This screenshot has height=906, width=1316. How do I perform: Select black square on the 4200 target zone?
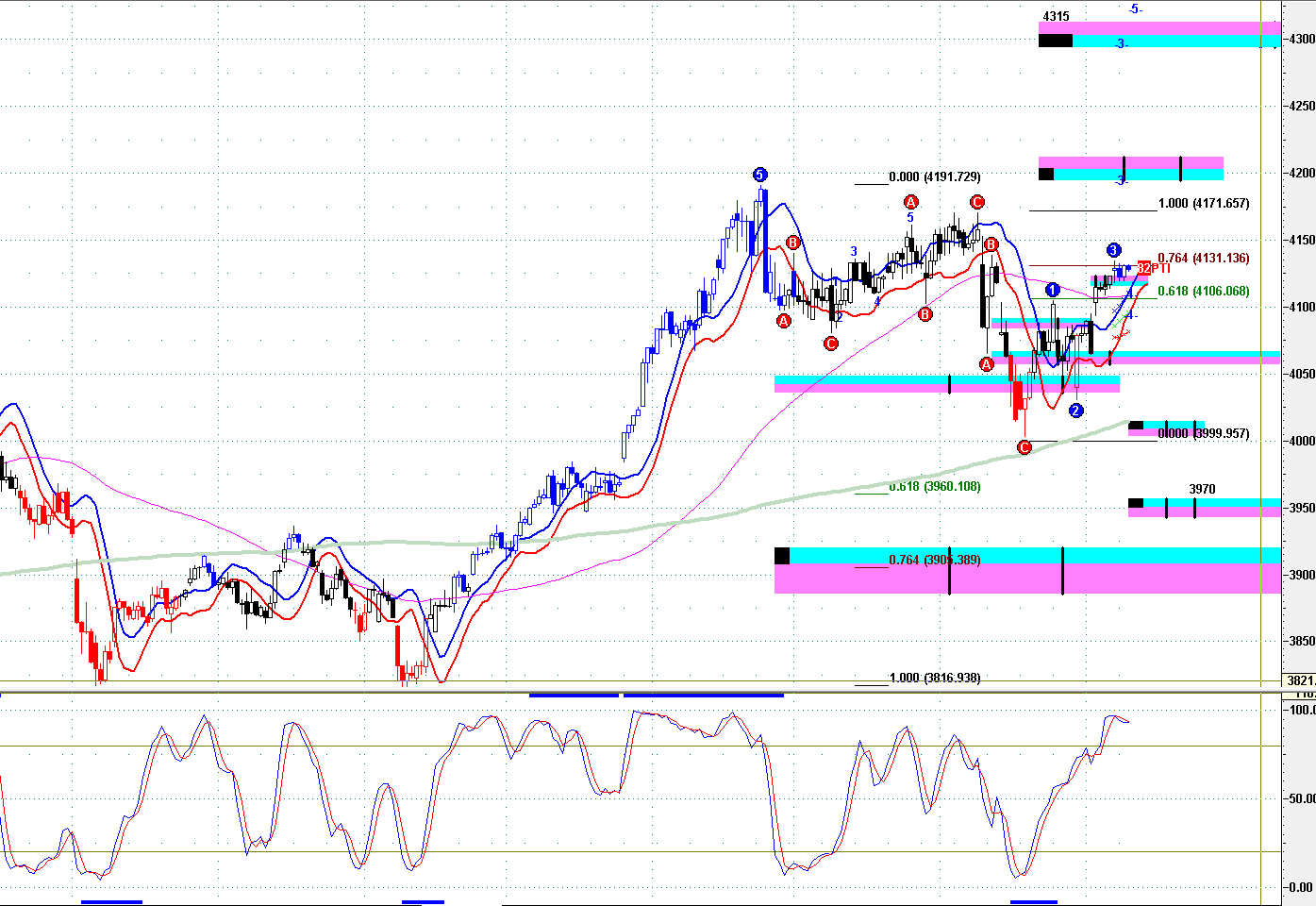coord(1045,174)
